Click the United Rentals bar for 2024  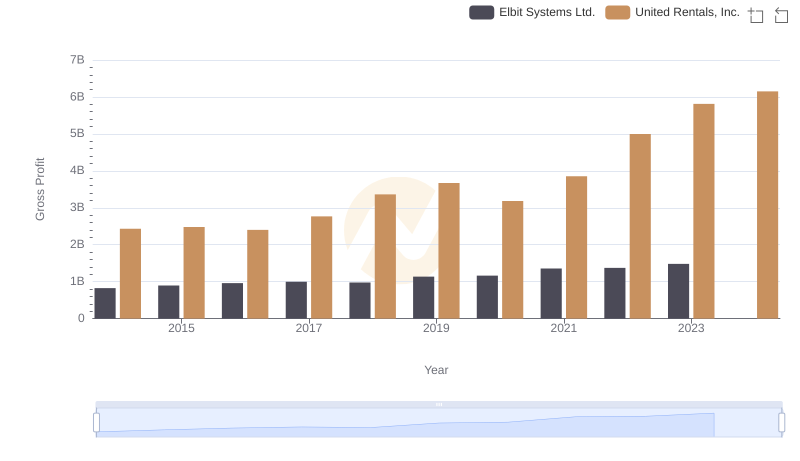coord(767,205)
